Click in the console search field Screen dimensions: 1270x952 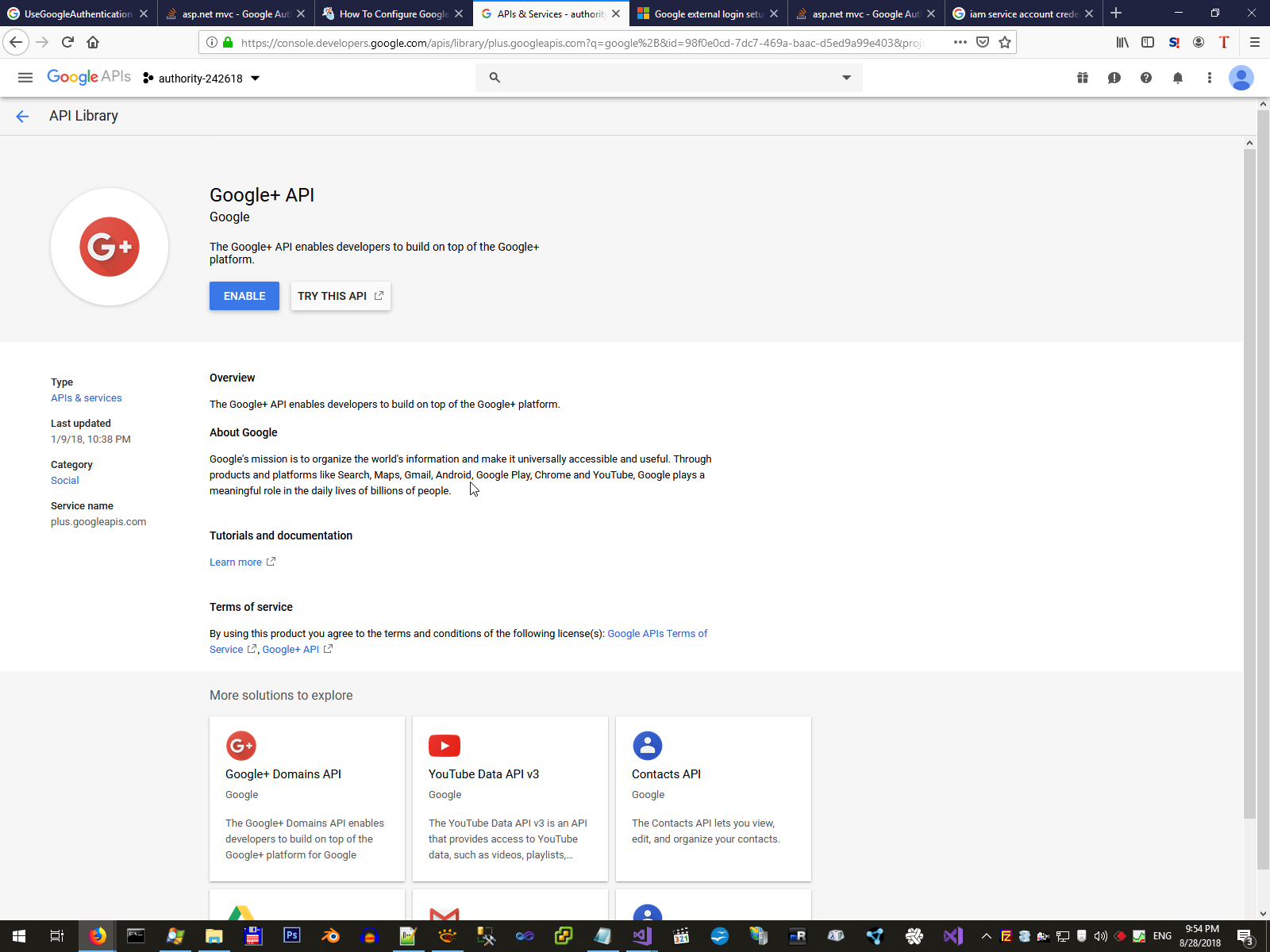[669, 78]
